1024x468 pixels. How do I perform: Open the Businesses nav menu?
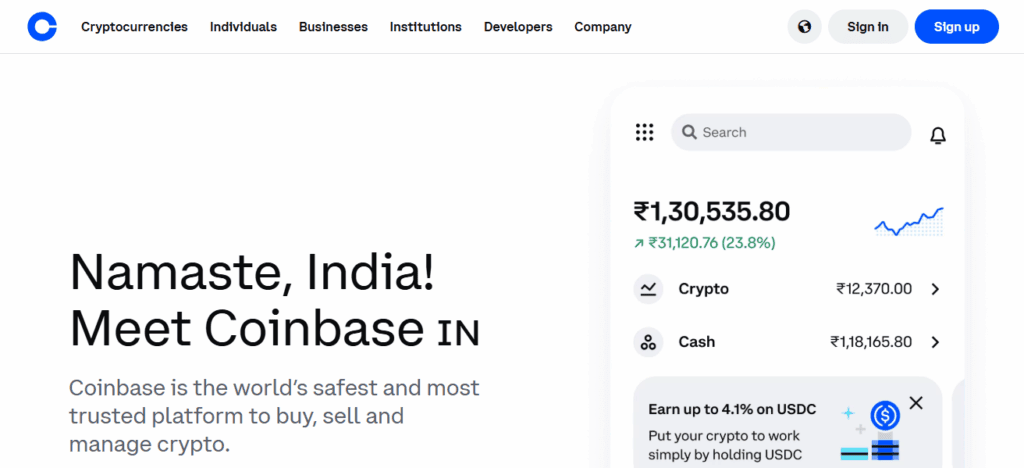(333, 27)
